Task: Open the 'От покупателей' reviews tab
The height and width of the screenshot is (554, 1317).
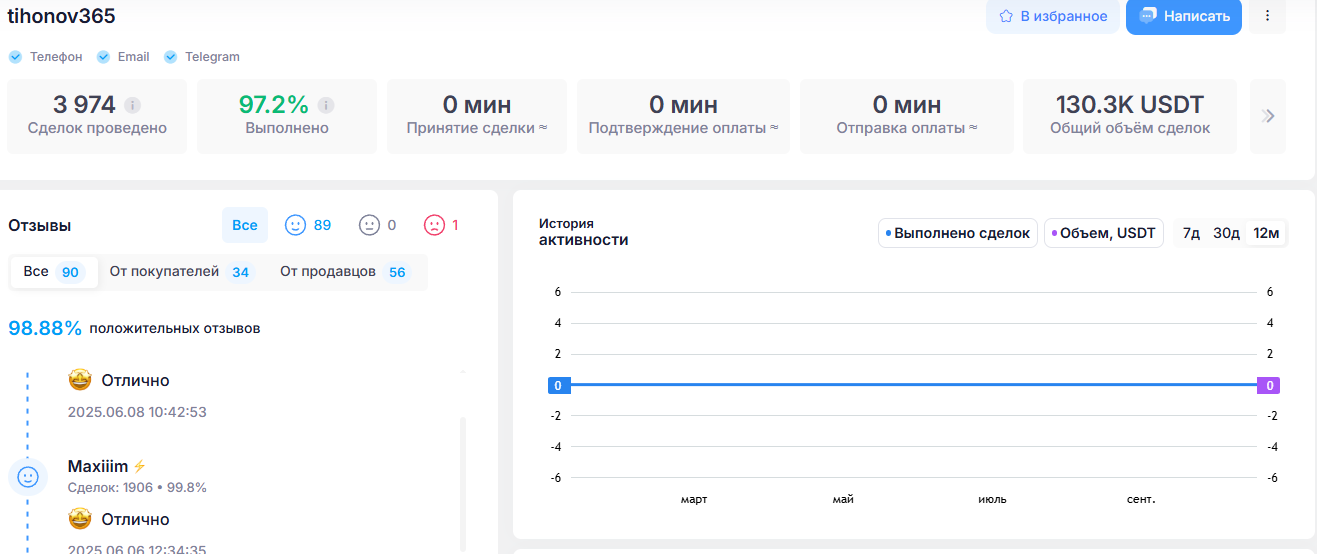Action: coord(180,272)
